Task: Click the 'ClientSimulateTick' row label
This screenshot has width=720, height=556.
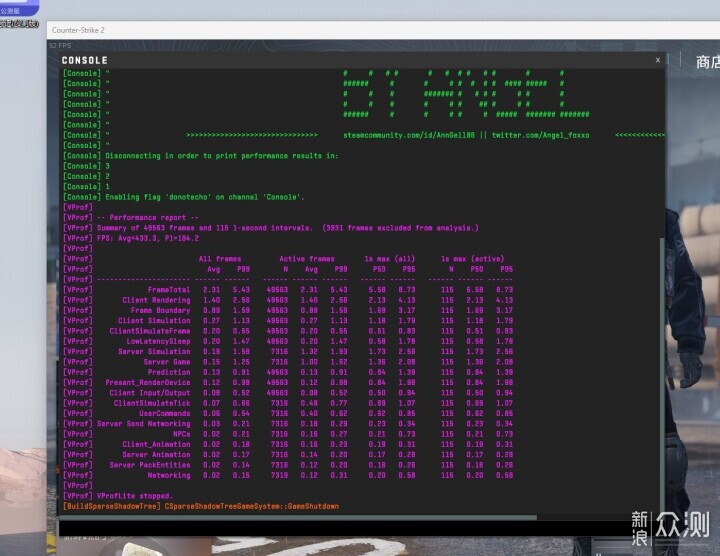Action: coord(152,403)
